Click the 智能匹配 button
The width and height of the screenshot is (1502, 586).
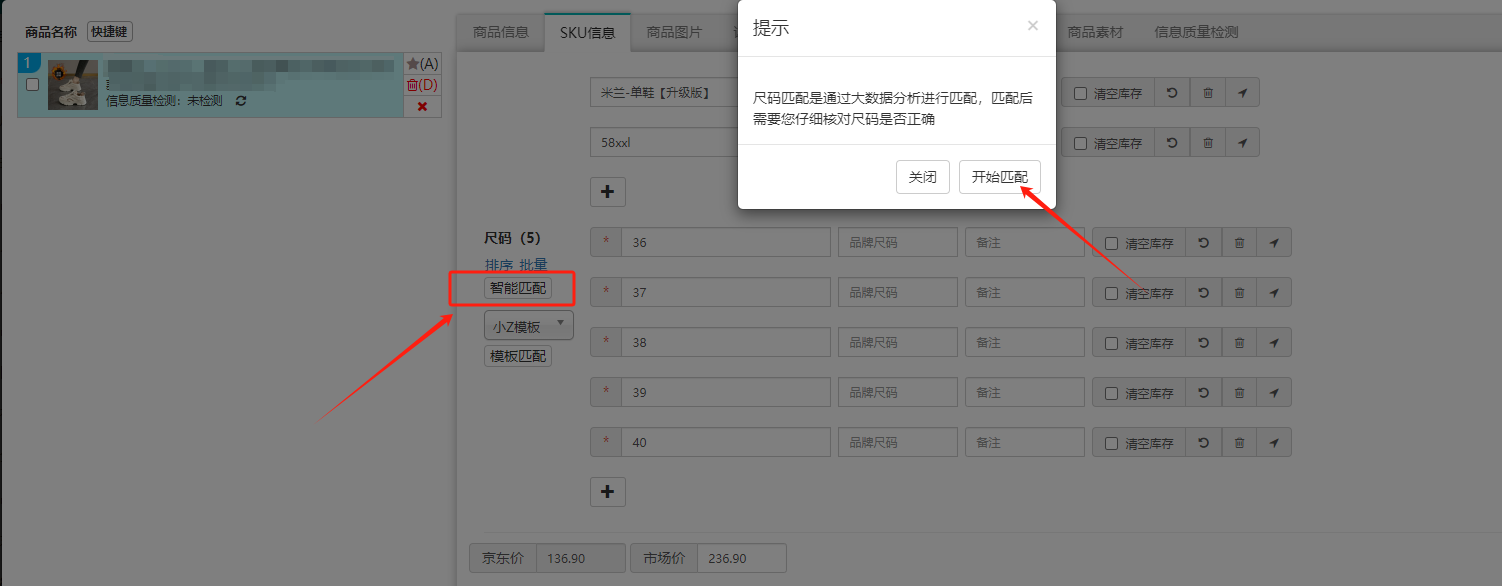coord(518,288)
